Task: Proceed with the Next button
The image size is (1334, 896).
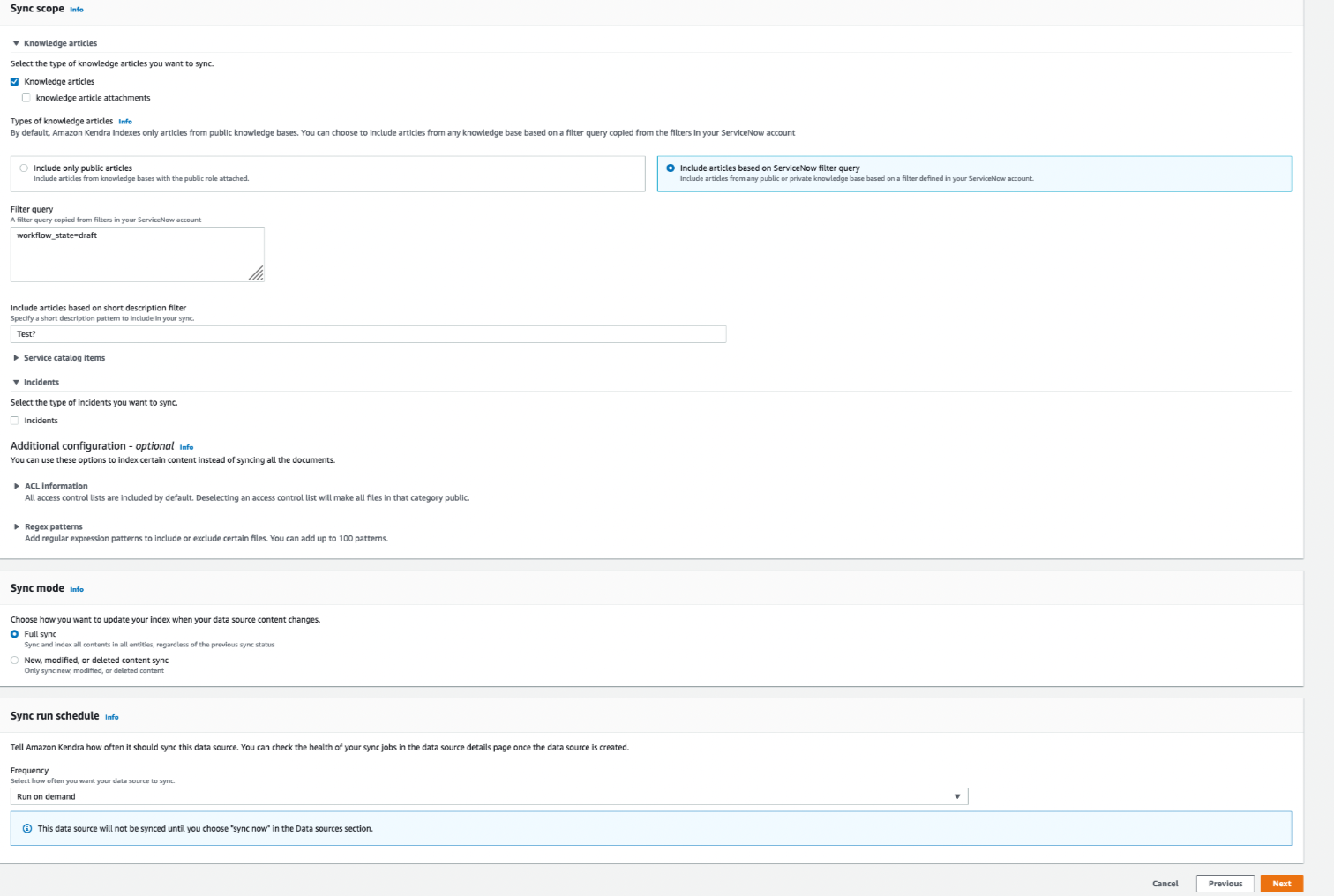Action: [x=1282, y=884]
